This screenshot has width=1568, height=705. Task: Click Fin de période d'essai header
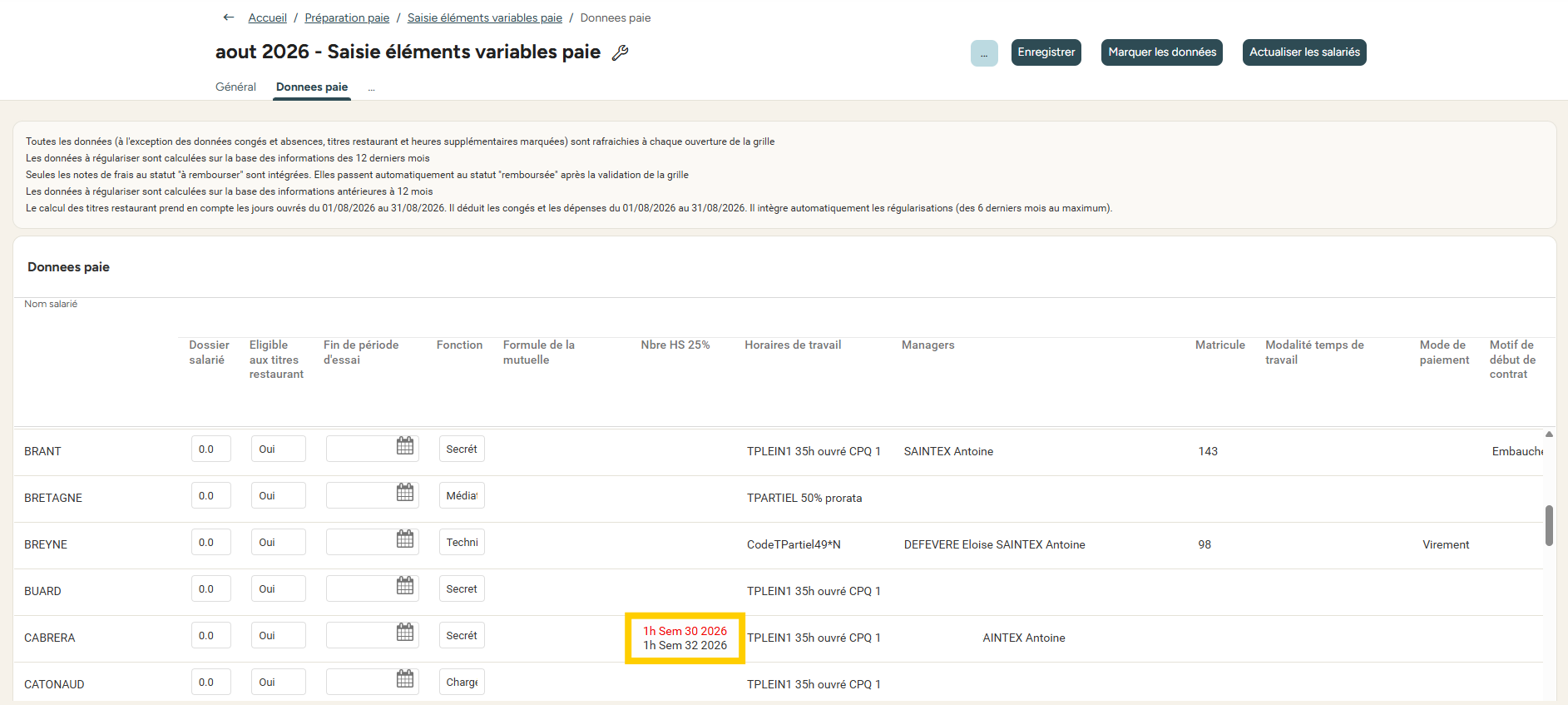click(361, 352)
